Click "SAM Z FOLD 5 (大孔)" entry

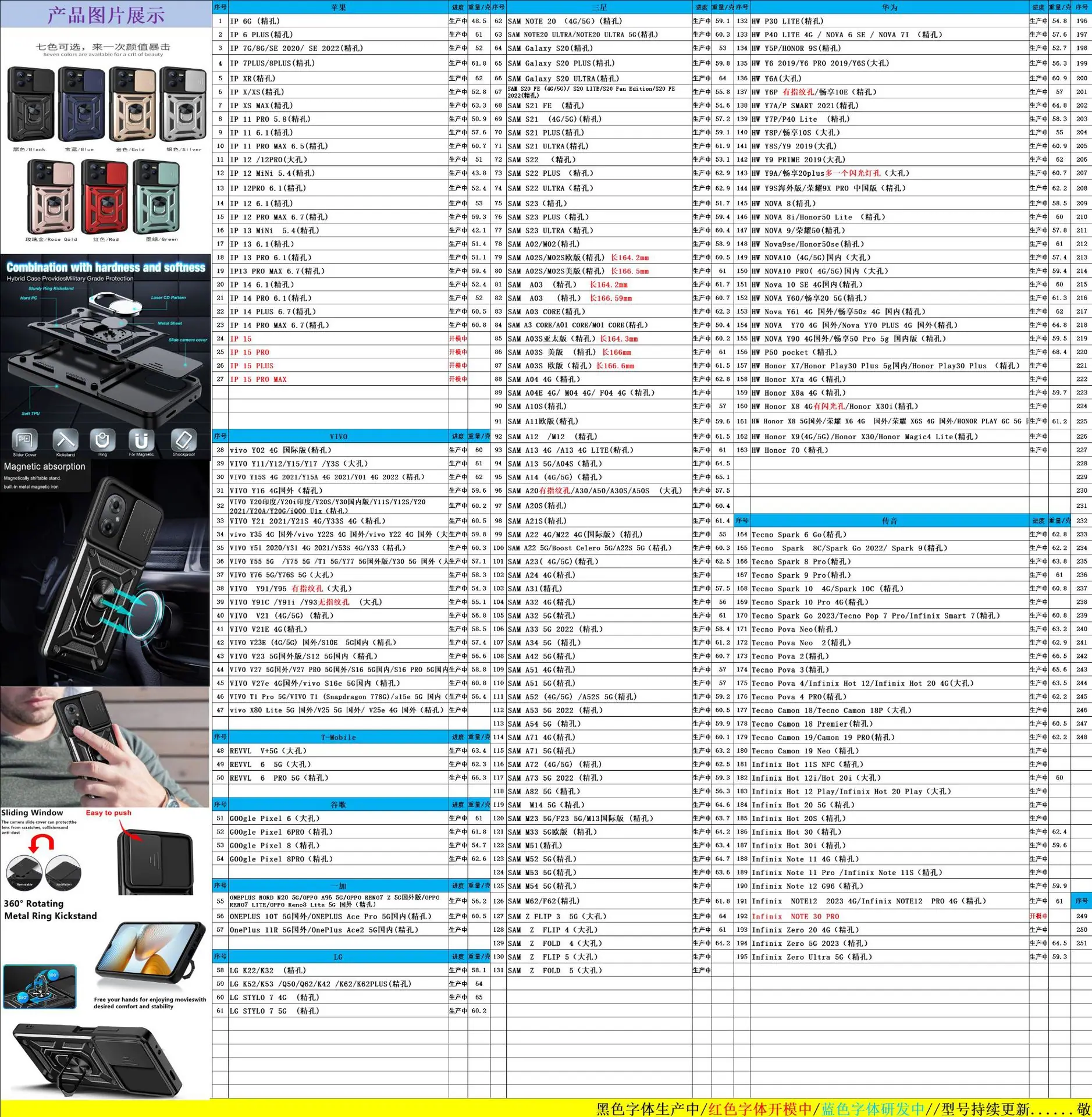(599, 970)
